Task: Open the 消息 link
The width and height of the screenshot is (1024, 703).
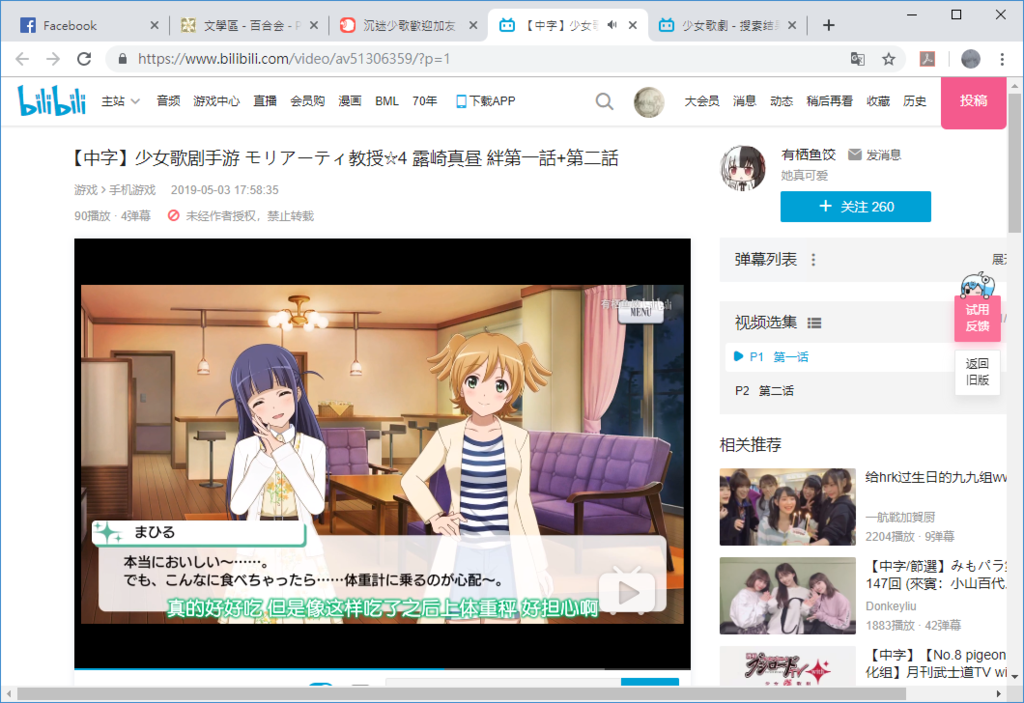Action: tap(744, 101)
